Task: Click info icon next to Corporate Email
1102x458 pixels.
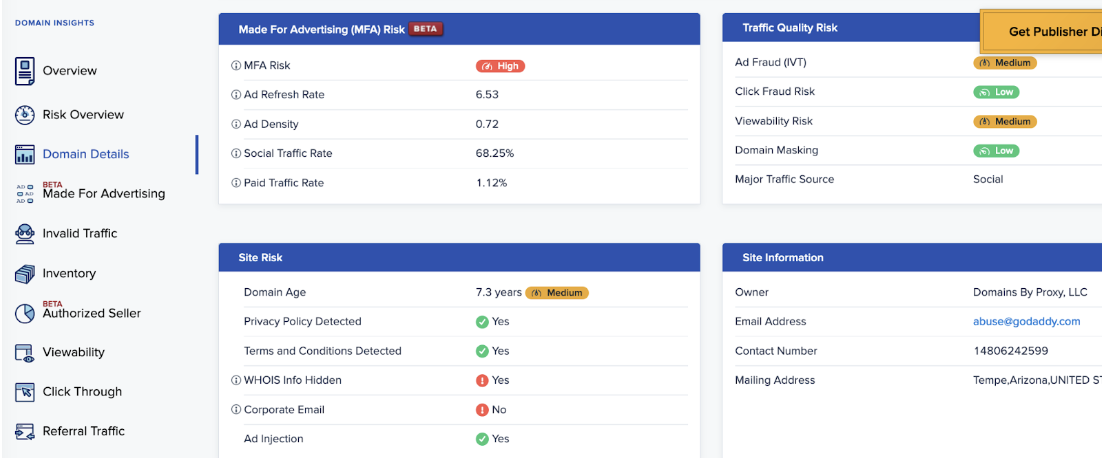Action: [236, 410]
